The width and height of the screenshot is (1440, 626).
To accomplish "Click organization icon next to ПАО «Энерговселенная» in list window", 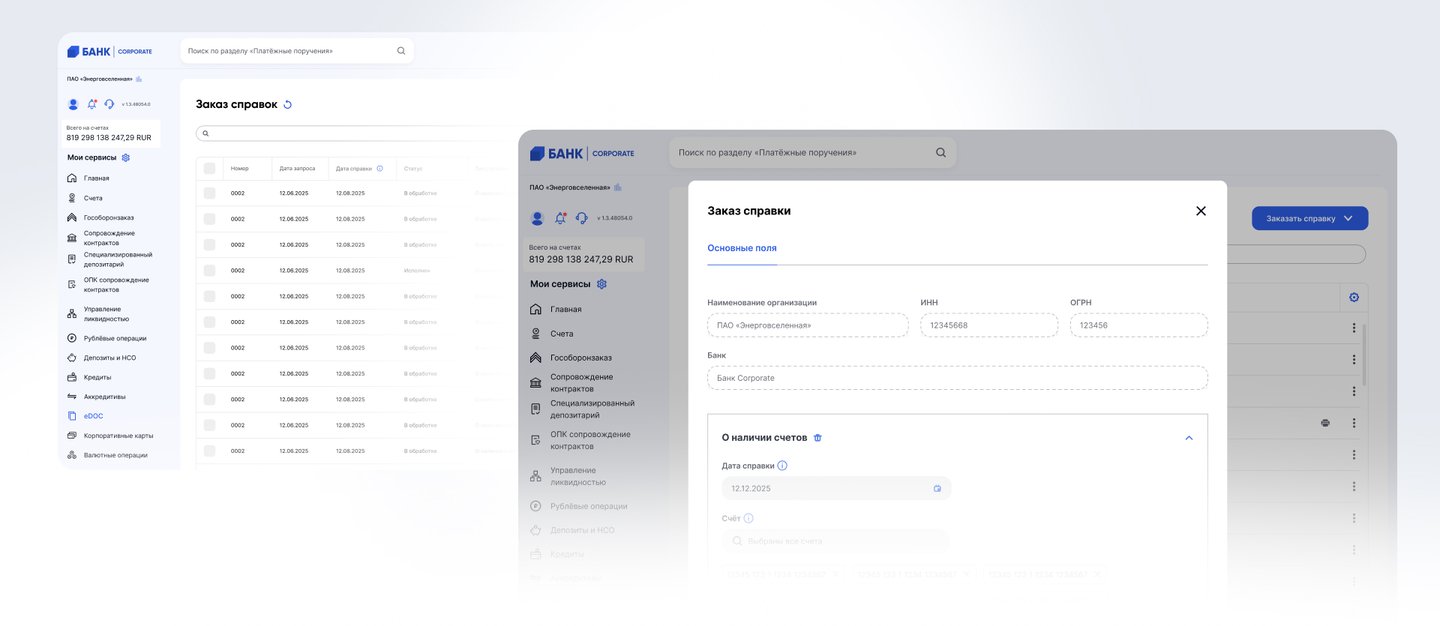I will 139,78.
